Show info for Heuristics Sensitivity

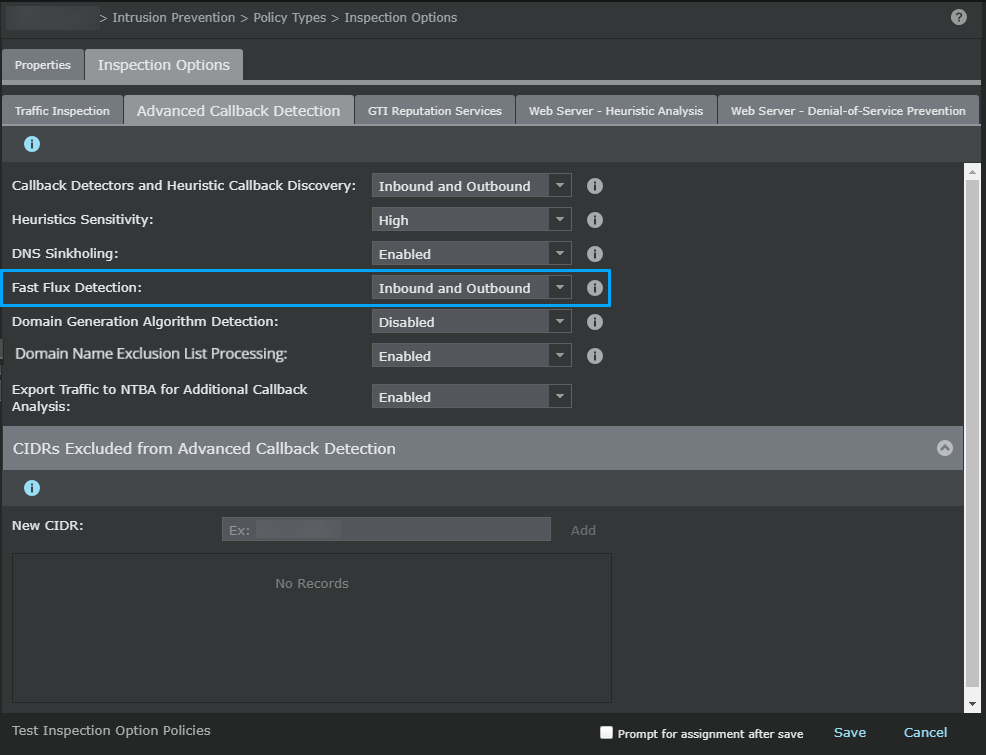click(594, 220)
